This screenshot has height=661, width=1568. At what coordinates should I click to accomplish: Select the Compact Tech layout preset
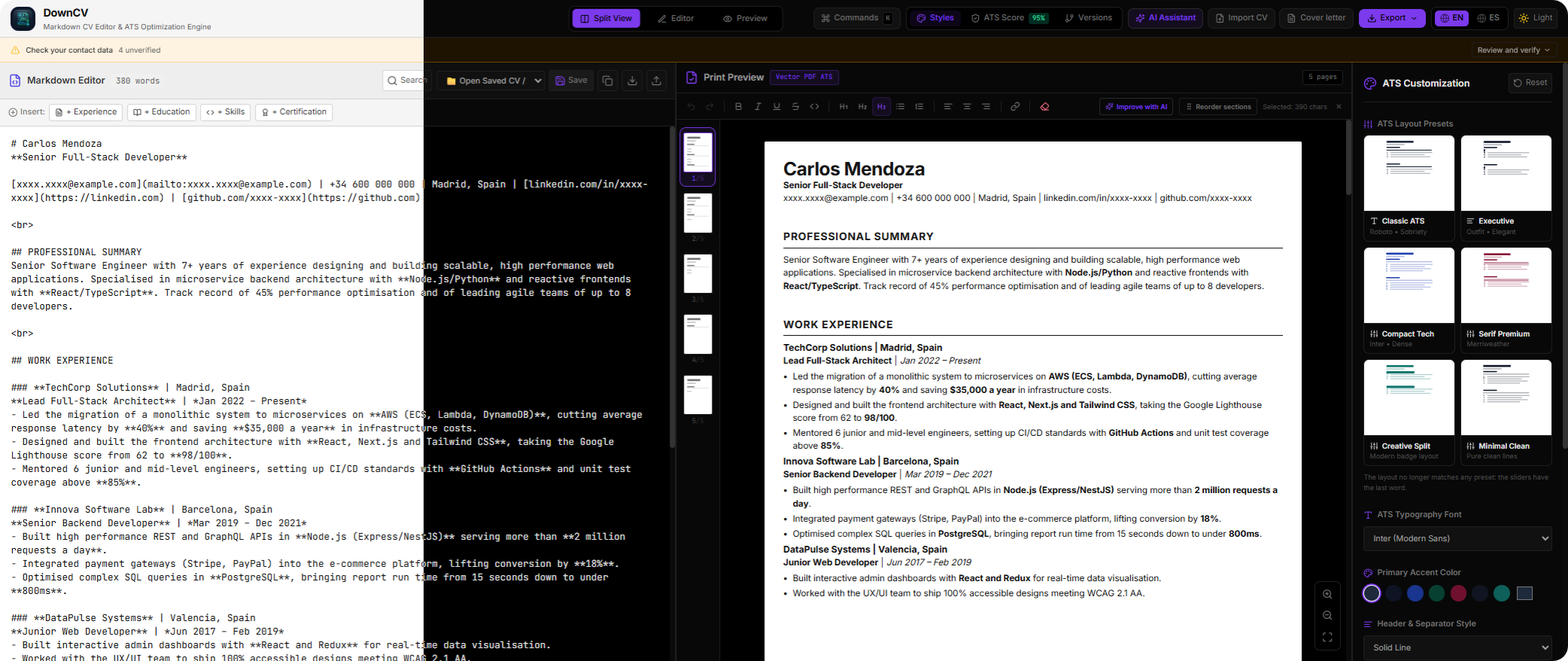pyautogui.click(x=1409, y=300)
